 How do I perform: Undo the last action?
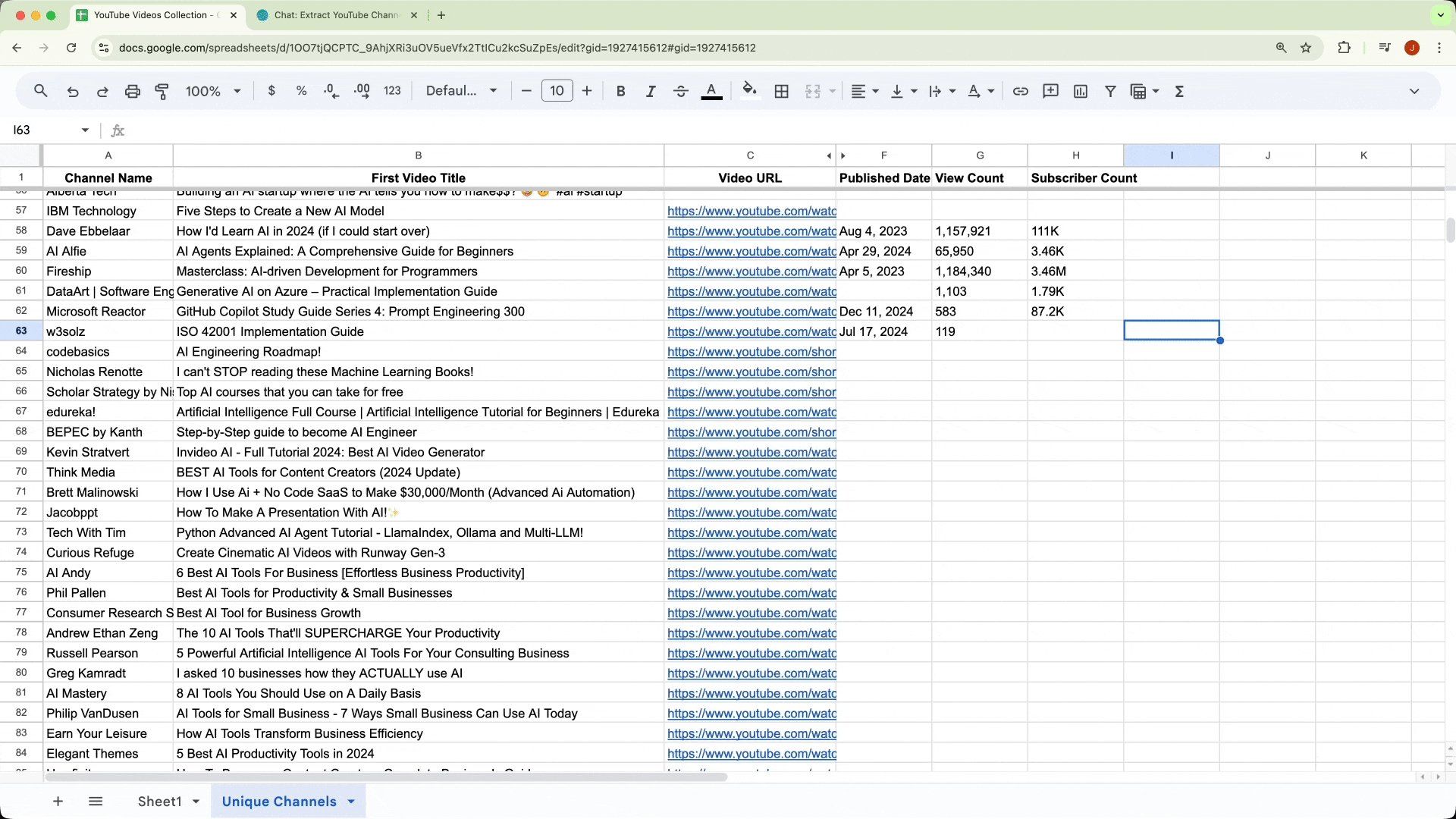click(x=73, y=91)
